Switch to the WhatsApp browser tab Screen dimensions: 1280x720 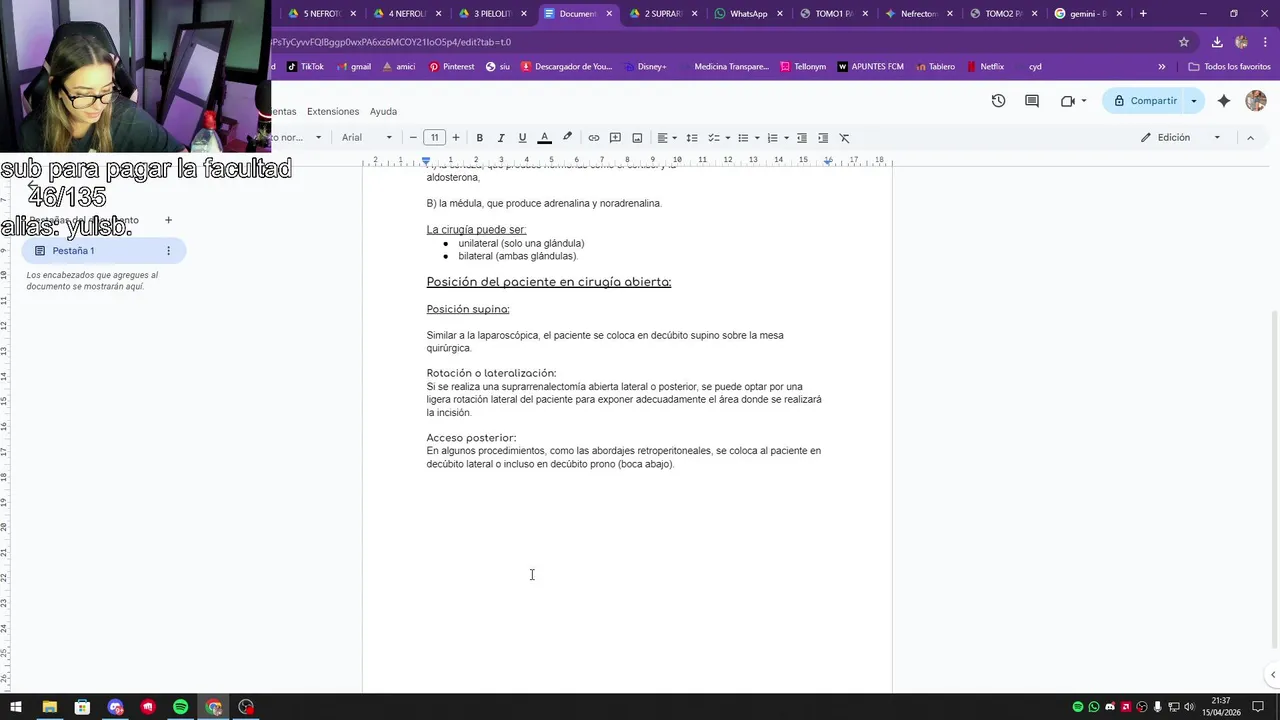pyautogui.click(x=748, y=14)
